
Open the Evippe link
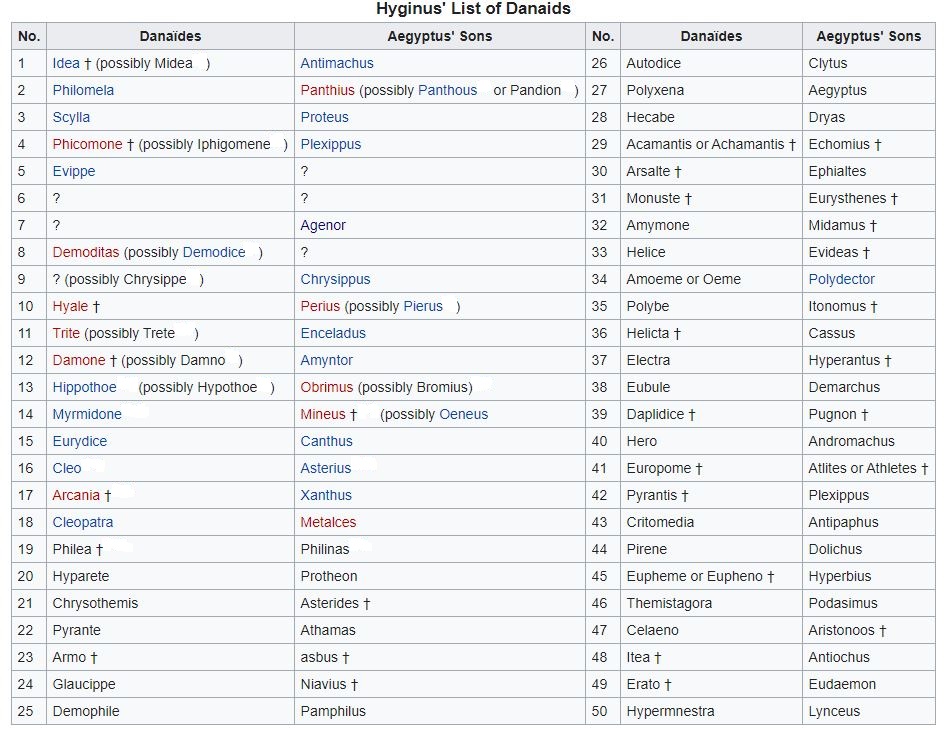[x=74, y=171]
